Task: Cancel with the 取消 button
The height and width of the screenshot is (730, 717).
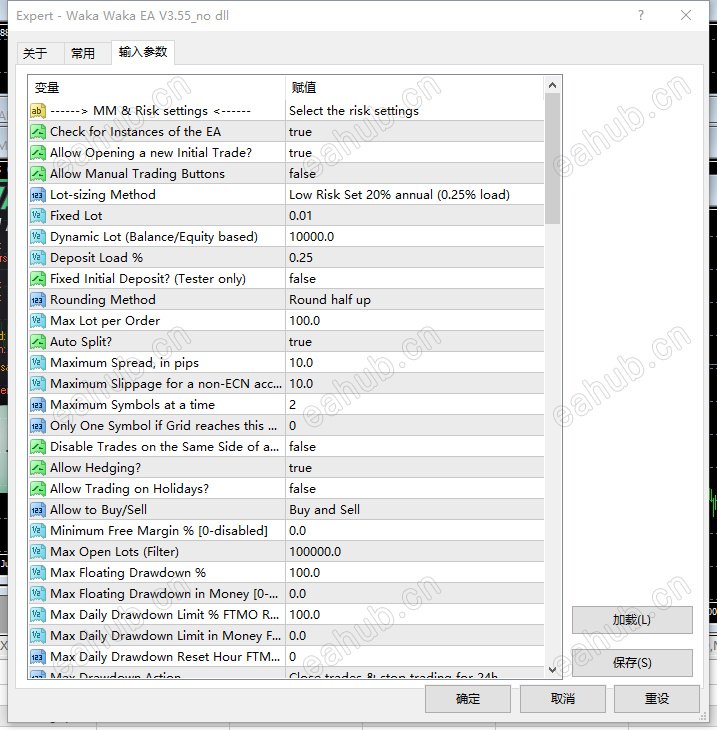Action: coord(562,698)
